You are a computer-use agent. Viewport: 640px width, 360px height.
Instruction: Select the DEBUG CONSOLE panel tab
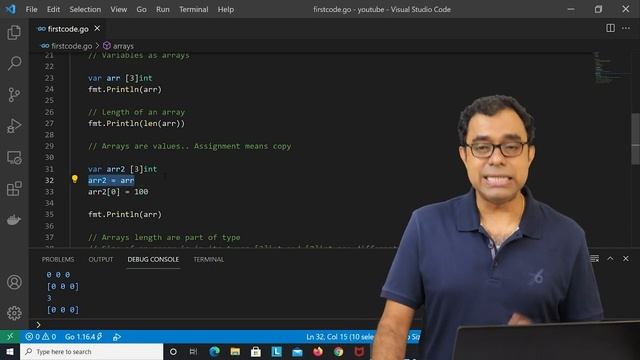[x=153, y=260]
